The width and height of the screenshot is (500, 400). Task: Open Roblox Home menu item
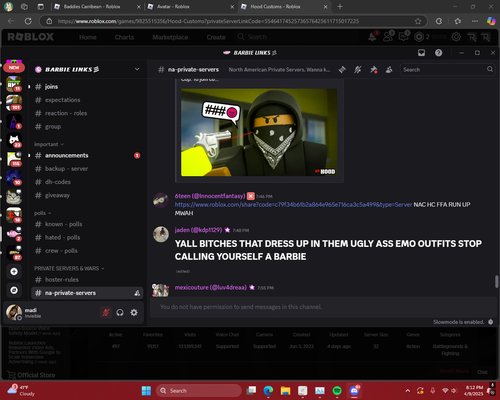[x=88, y=37]
